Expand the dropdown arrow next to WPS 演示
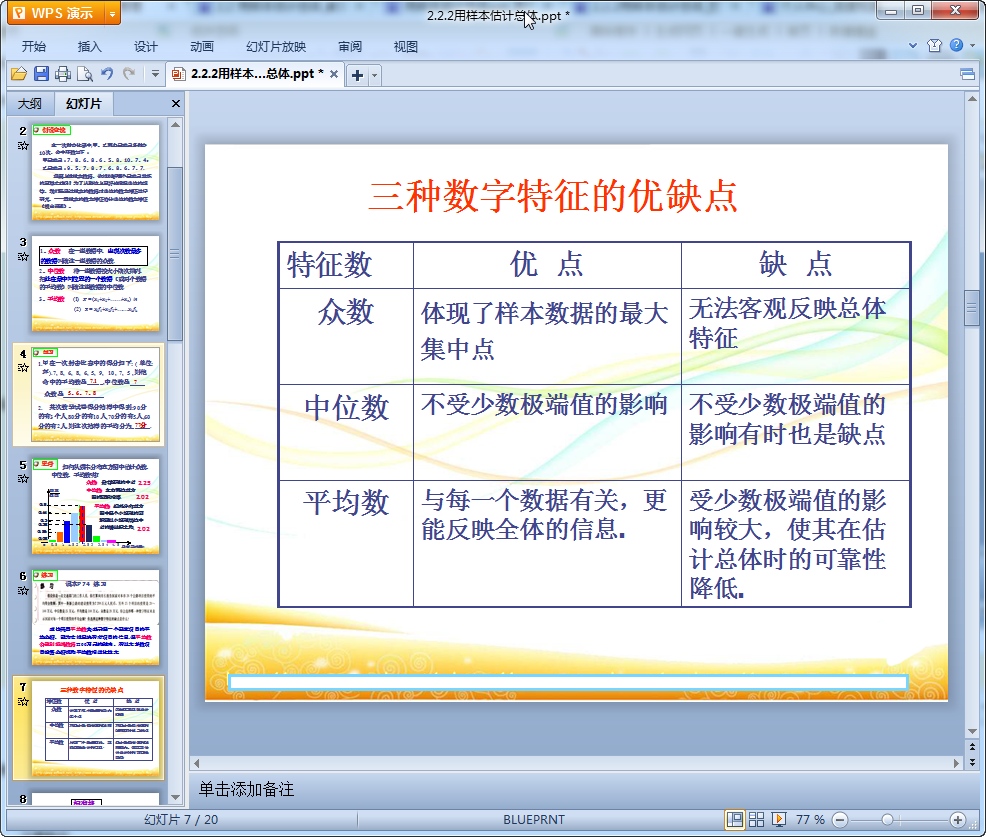 click(112, 13)
